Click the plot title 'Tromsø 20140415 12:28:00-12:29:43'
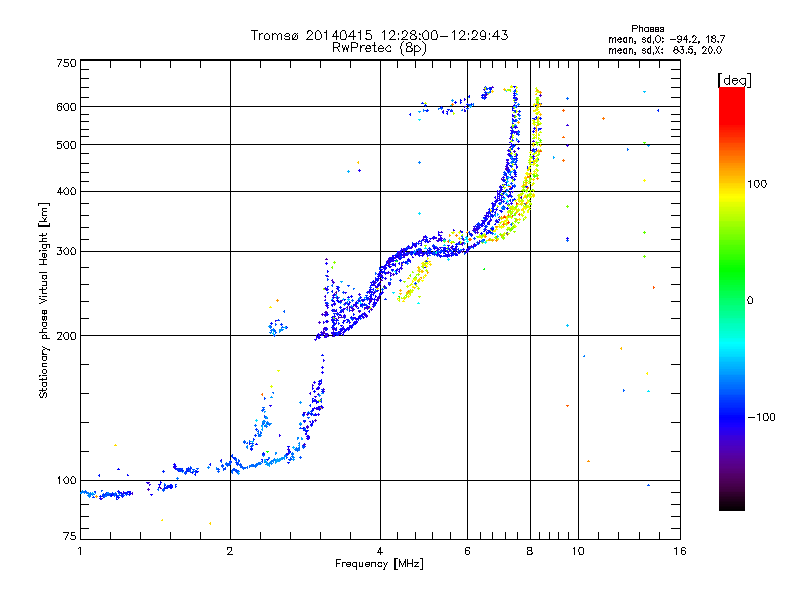This screenshot has width=800, height=600. coord(379,35)
